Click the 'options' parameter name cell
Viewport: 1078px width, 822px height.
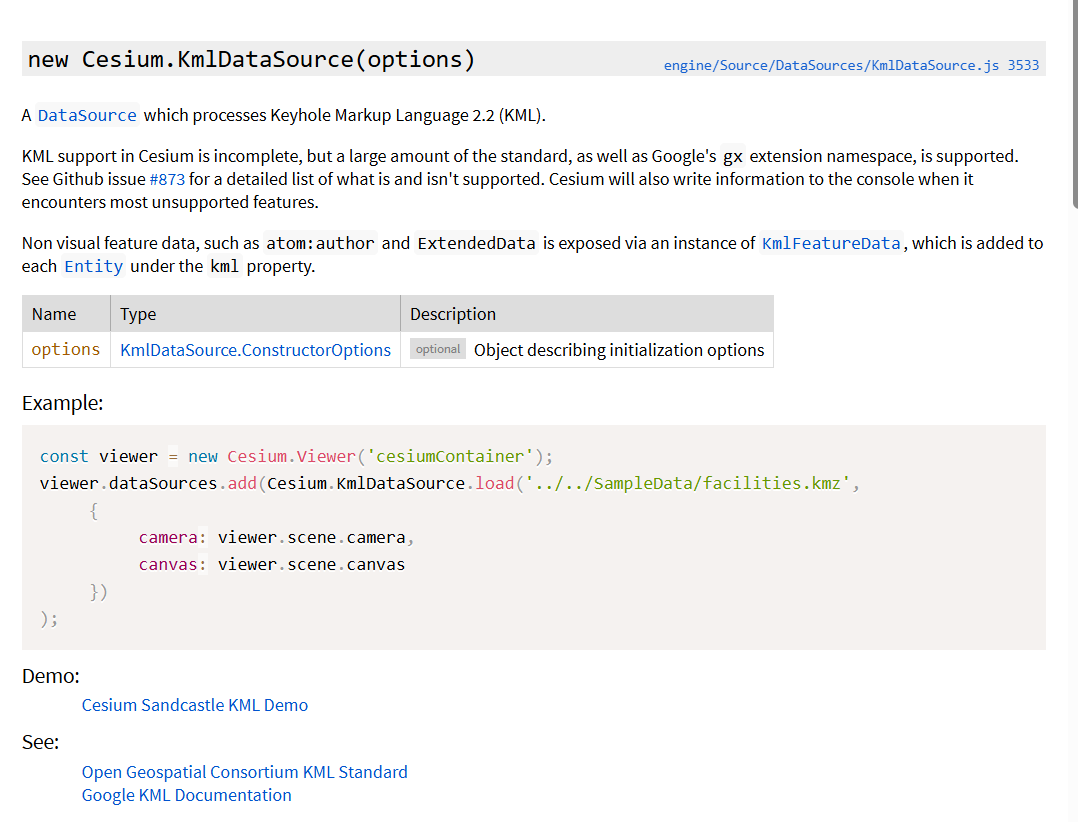click(x=66, y=350)
